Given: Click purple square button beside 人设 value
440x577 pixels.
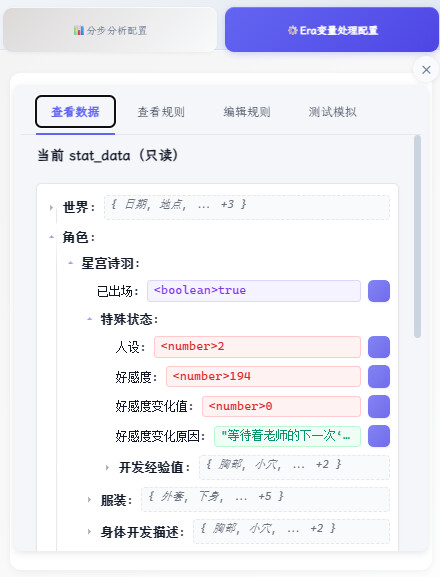Looking at the screenshot, I should click(x=379, y=347).
